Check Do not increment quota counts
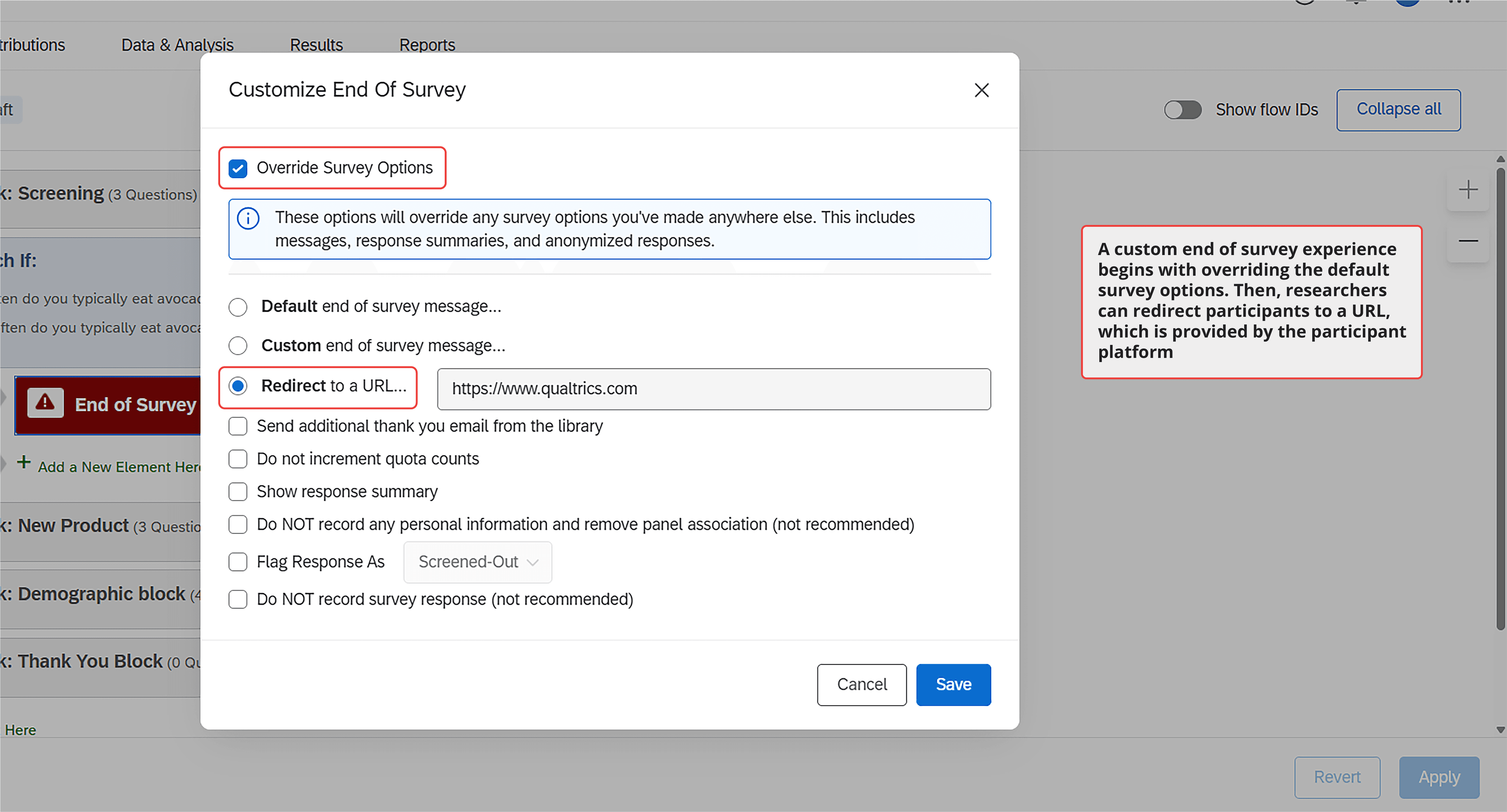1507x812 pixels. tap(237, 459)
